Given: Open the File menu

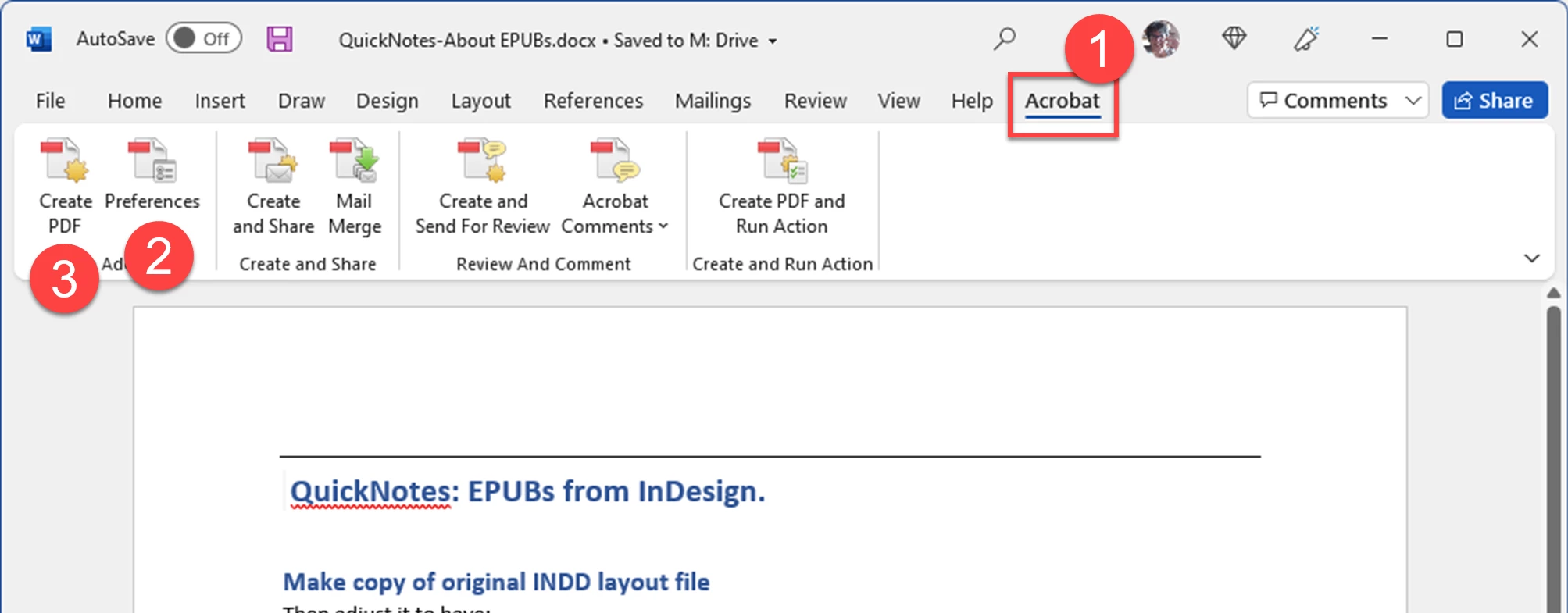Looking at the screenshot, I should (50, 101).
